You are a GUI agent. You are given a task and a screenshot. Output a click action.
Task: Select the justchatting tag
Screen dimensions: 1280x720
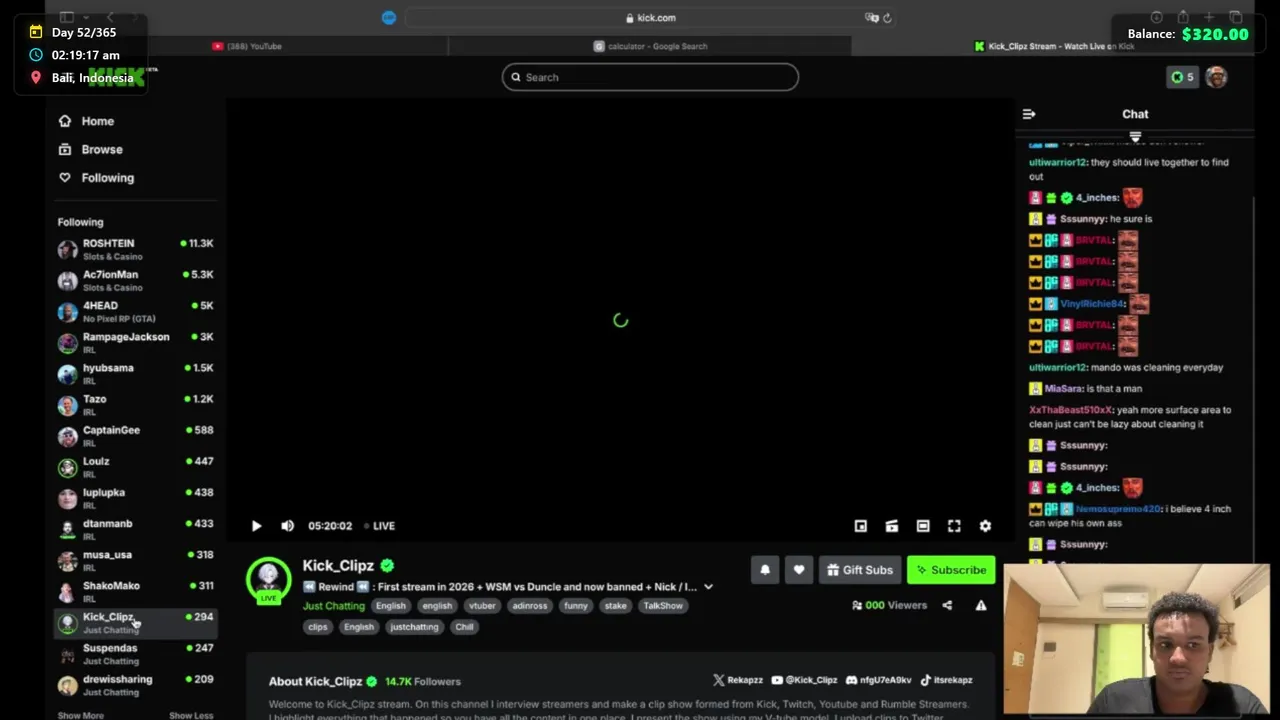[x=414, y=627]
